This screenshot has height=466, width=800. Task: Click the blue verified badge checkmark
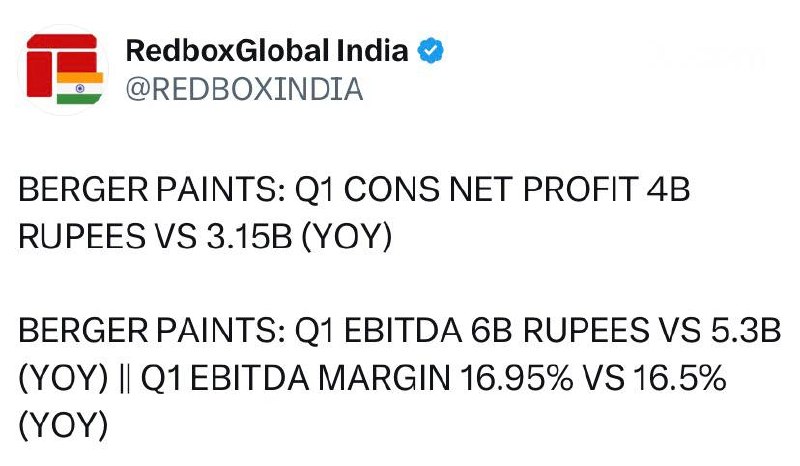point(431,51)
